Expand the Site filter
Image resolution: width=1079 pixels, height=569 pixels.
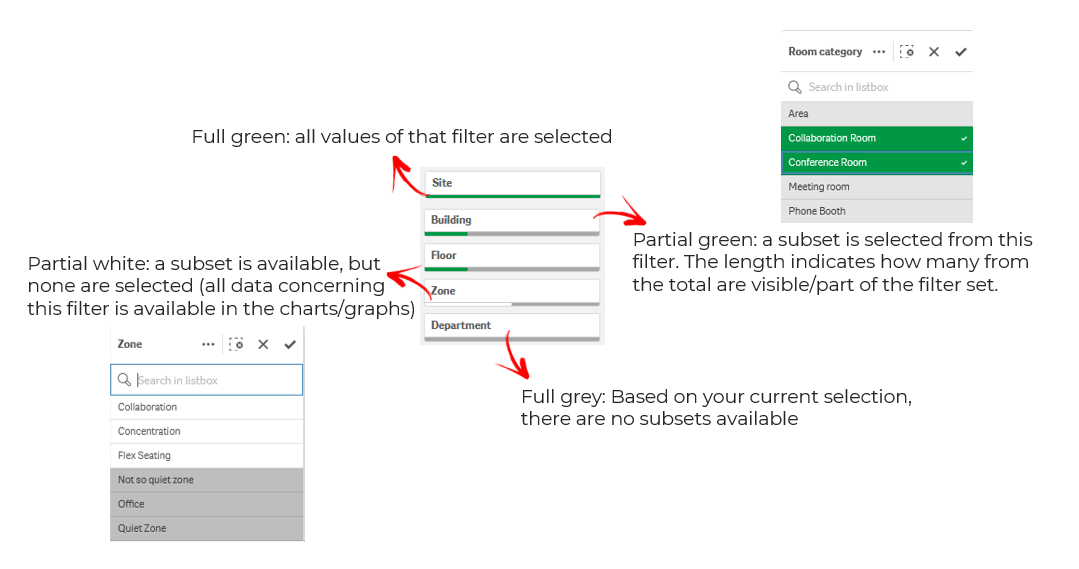[x=512, y=184]
